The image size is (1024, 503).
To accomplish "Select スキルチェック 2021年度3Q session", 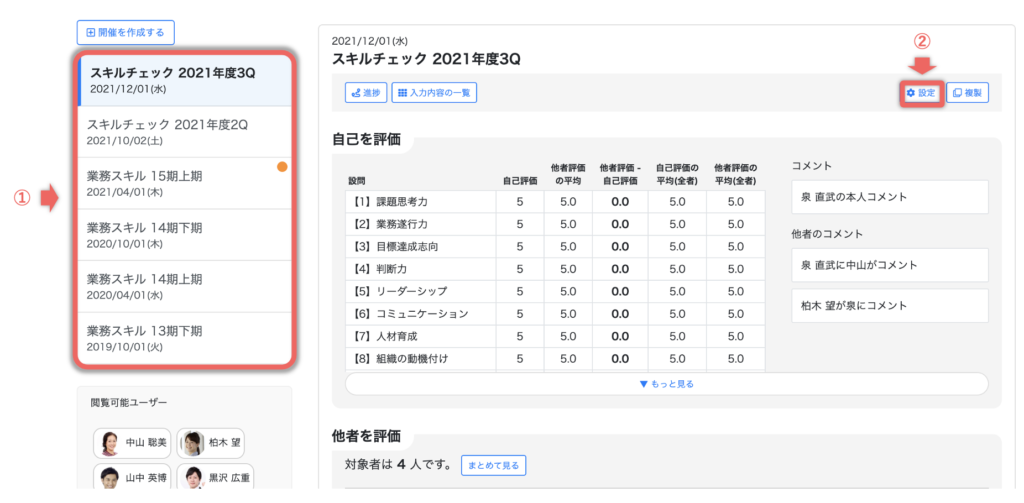I will (185, 80).
